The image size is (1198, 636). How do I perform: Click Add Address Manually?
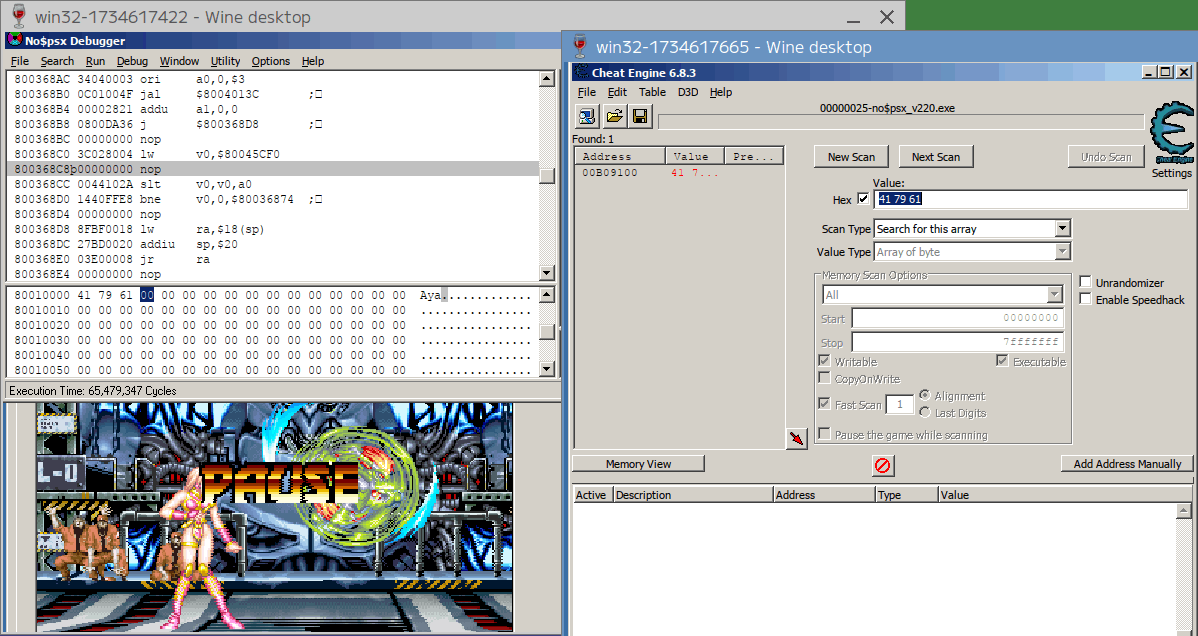1127,464
